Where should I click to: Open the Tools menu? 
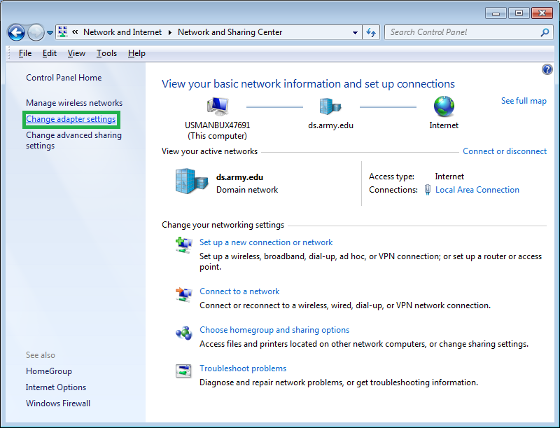106,54
